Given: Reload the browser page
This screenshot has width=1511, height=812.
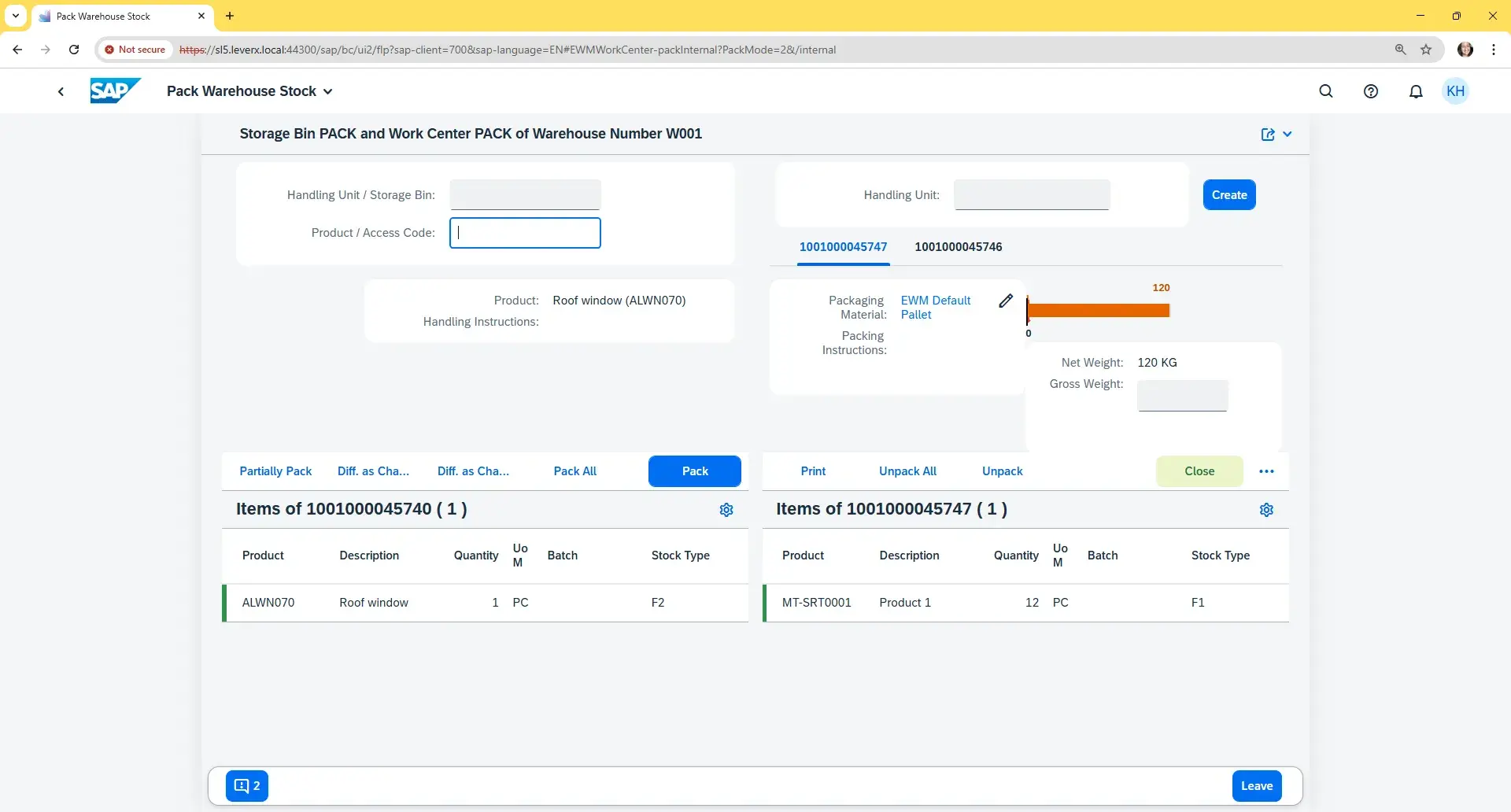Looking at the screenshot, I should (74, 50).
